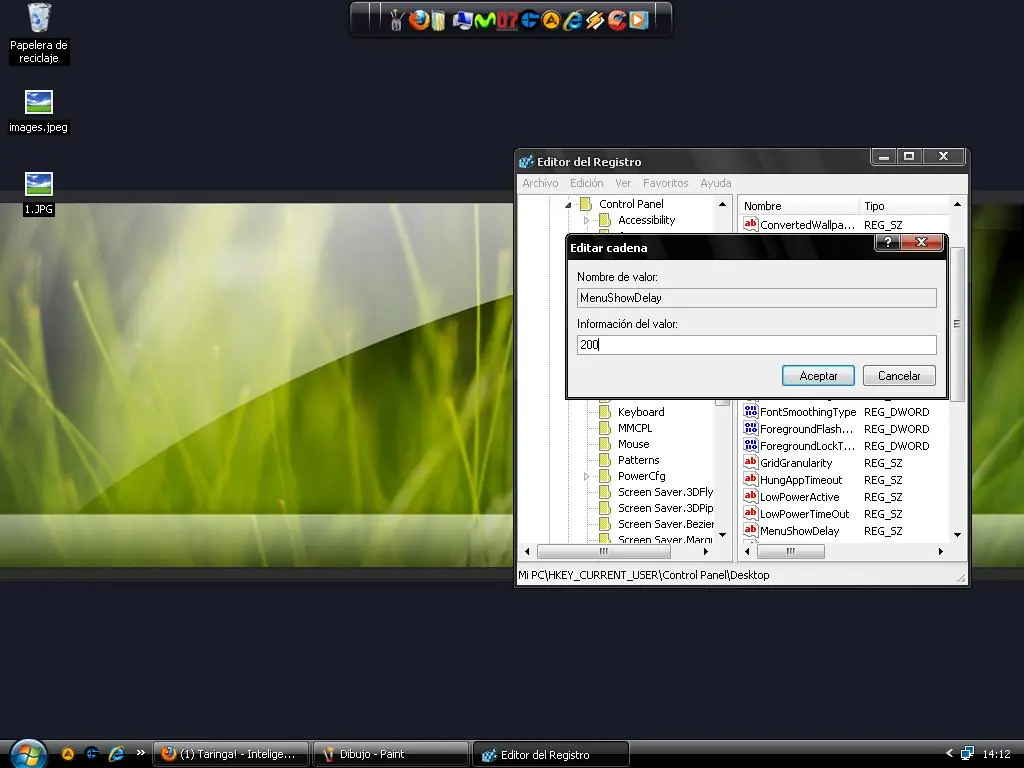Select the Screen Saver.3DFly key
The width and height of the screenshot is (1024, 768).
[x=665, y=492]
